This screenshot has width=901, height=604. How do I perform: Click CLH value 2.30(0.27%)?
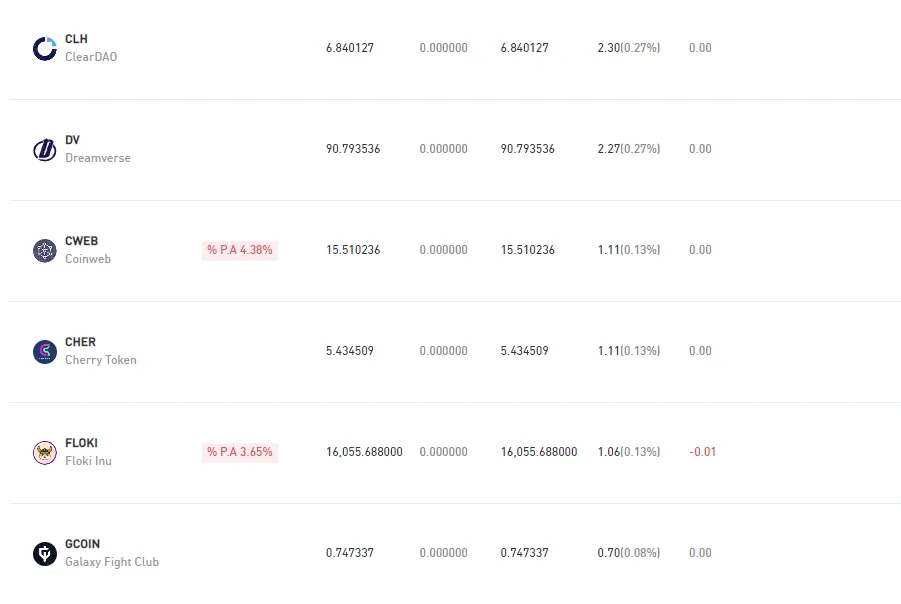(629, 48)
